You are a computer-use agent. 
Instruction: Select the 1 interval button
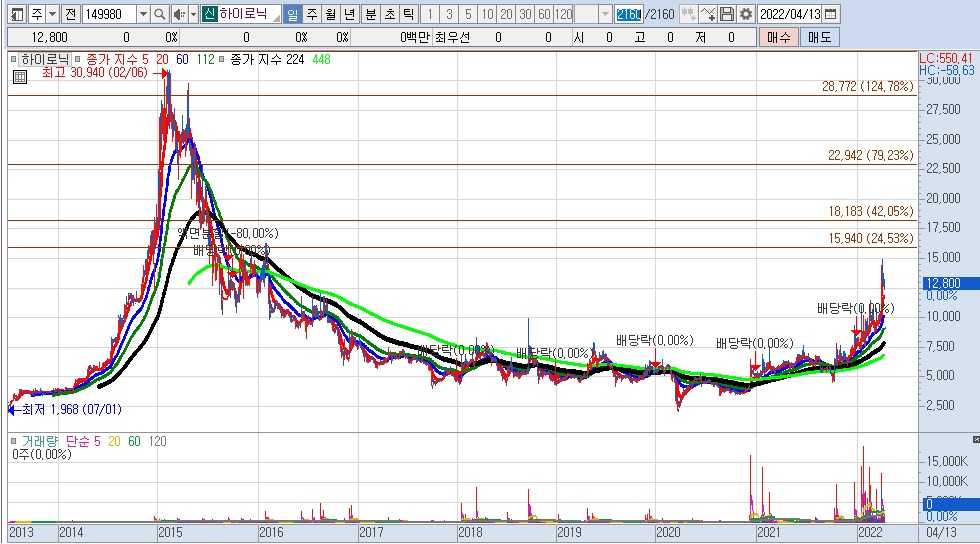tap(429, 14)
